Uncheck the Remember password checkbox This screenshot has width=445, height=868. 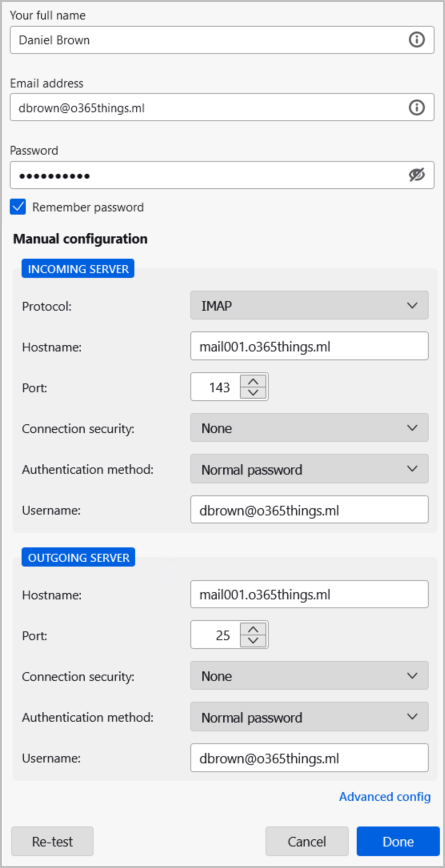pyautogui.click(x=18, y=207)
